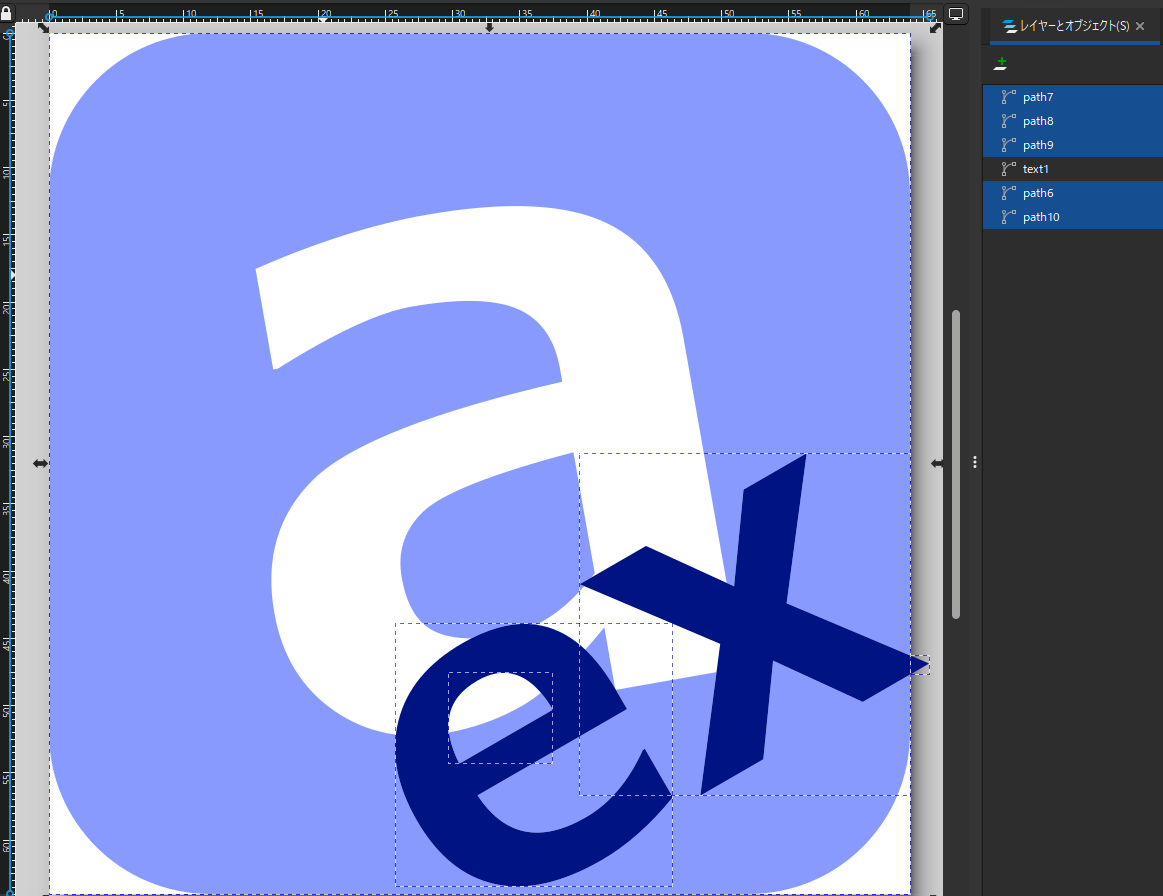This screenshot has width=1163, height=896.
Task: Toggle the color-managed display monitor icon
Action: [x=956, y=14]
